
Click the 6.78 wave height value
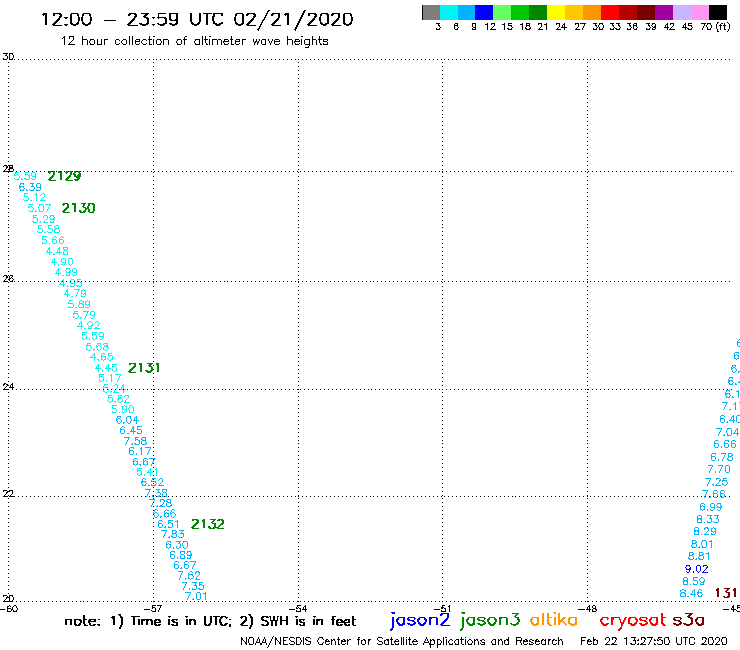(x=722, y=457)
